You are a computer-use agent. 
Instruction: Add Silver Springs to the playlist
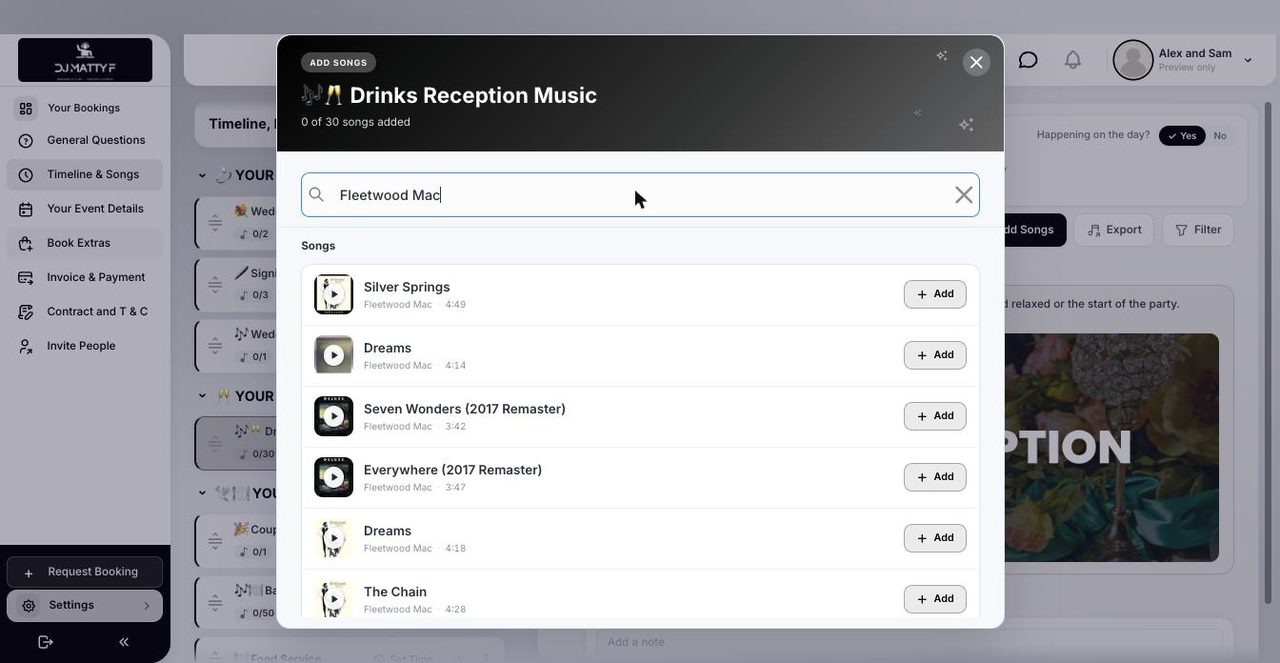935,294
